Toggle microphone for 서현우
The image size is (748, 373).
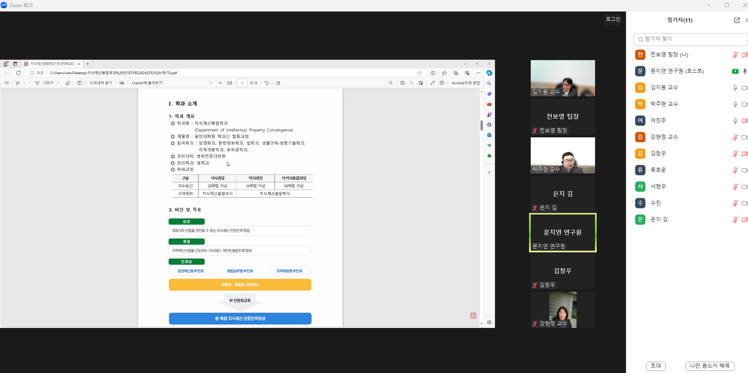pos(735,187)
